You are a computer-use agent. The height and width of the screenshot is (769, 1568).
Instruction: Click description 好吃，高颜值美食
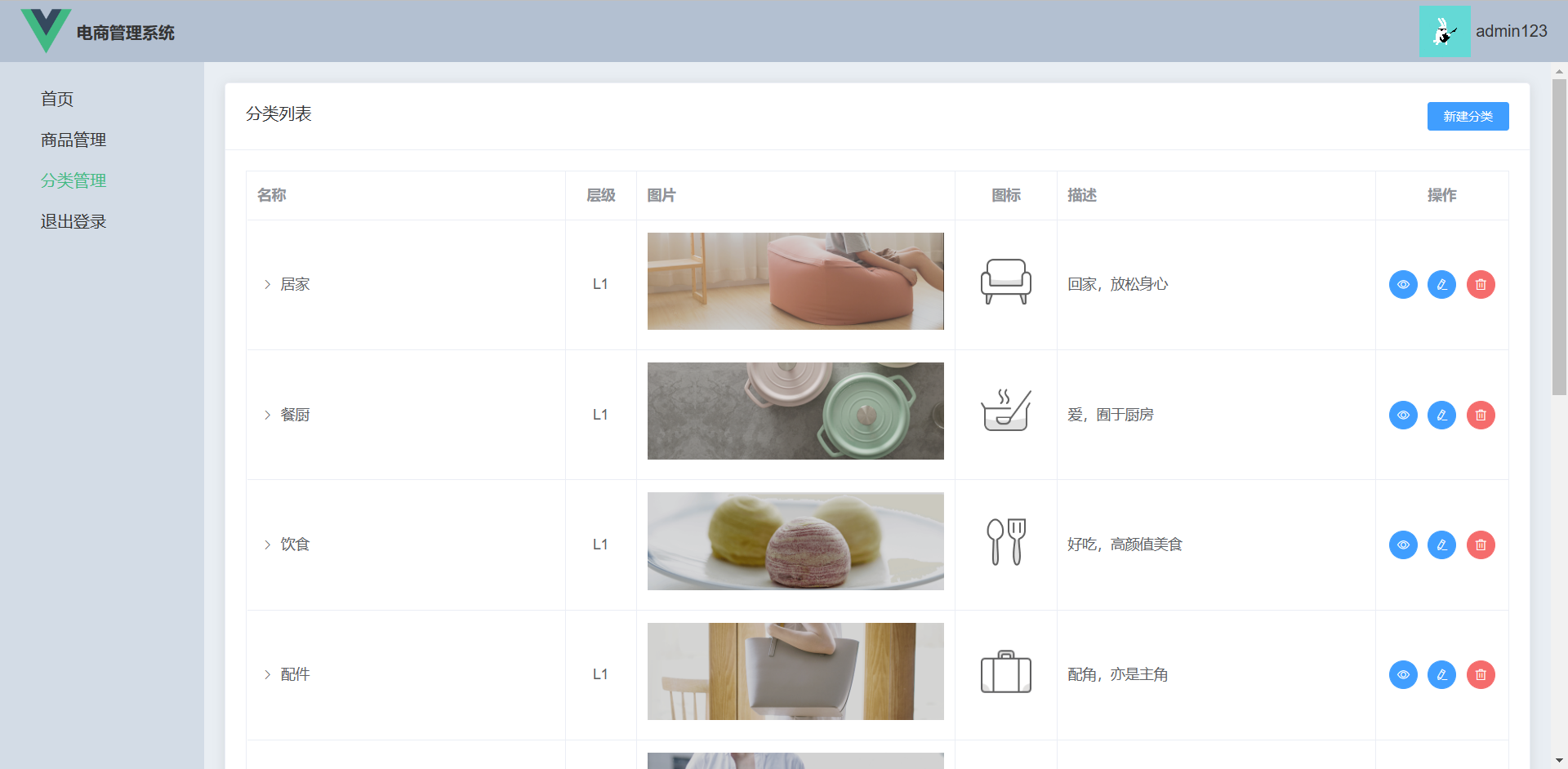(1125, 545)
